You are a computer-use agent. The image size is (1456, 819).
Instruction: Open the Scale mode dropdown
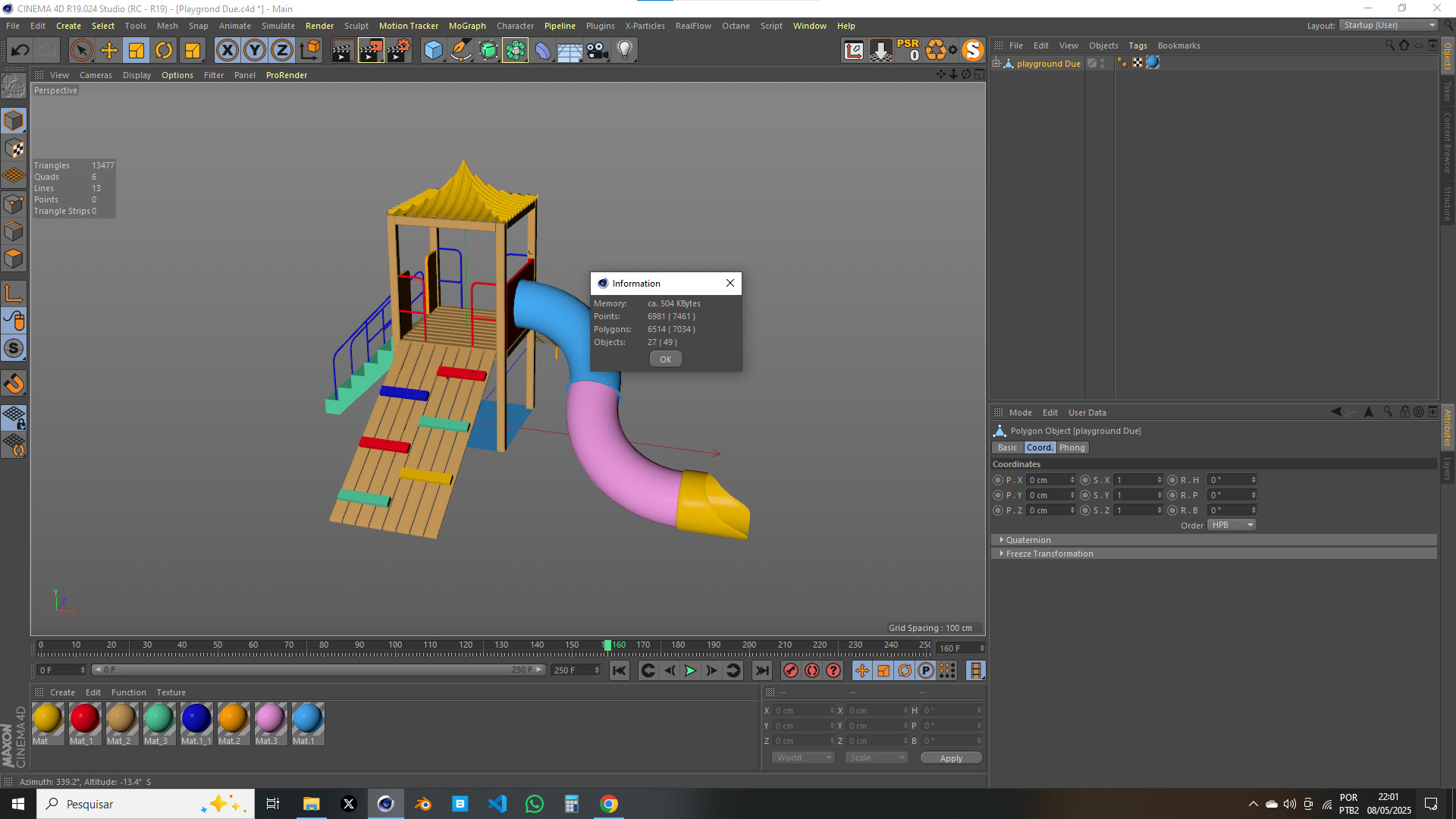click(877, 758)
